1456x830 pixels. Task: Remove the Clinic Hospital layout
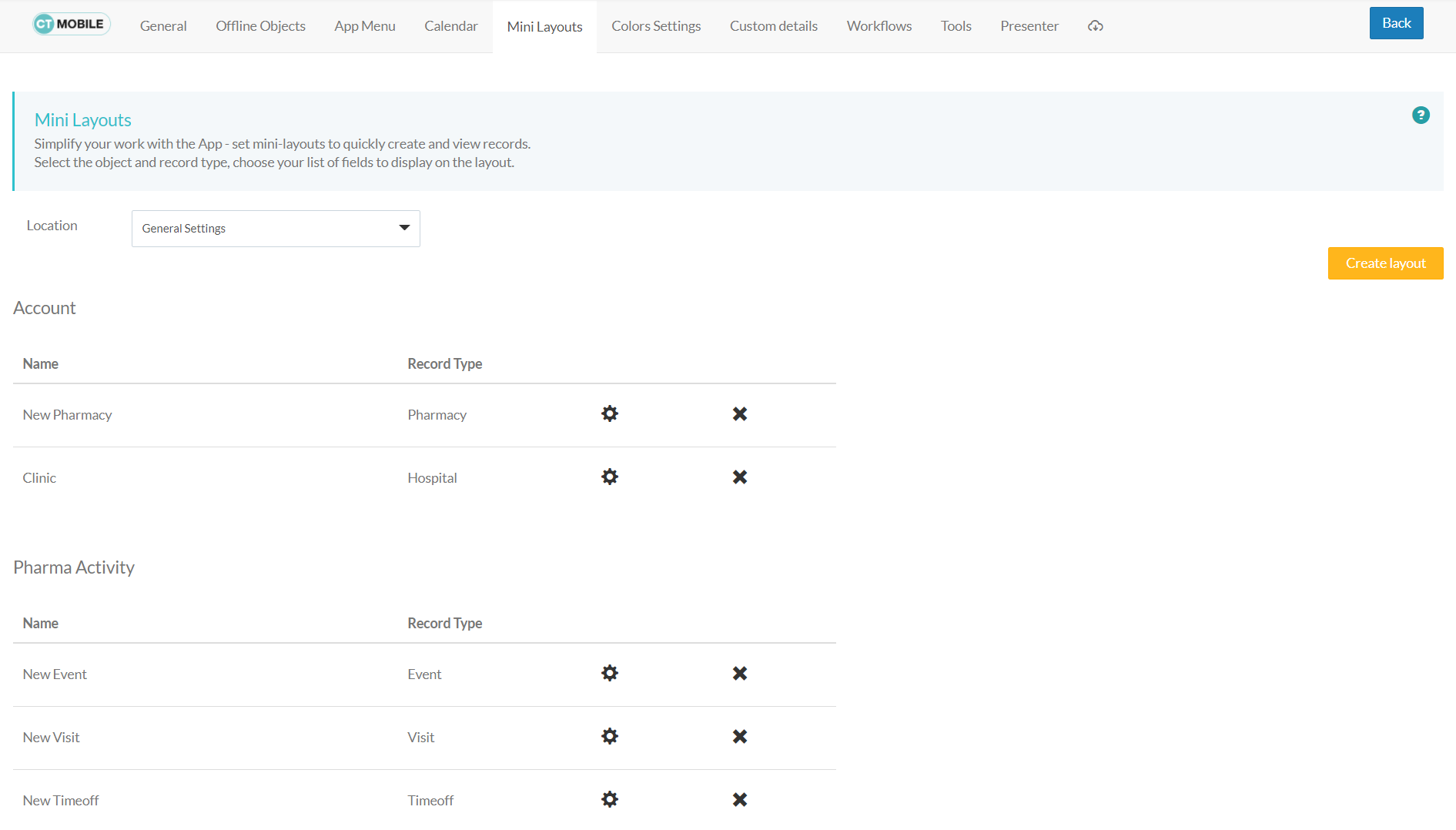(739, 477)
